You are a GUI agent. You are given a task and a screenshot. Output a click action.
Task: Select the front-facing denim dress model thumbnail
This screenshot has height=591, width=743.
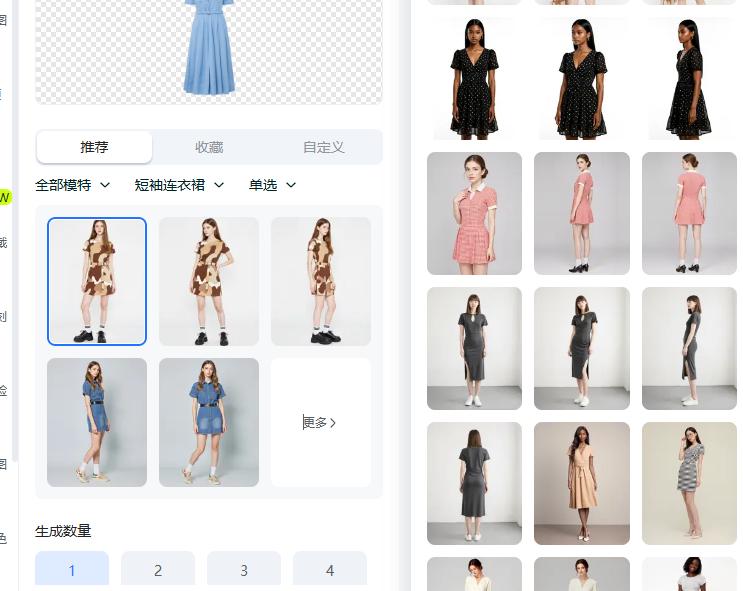pos(209,422)
